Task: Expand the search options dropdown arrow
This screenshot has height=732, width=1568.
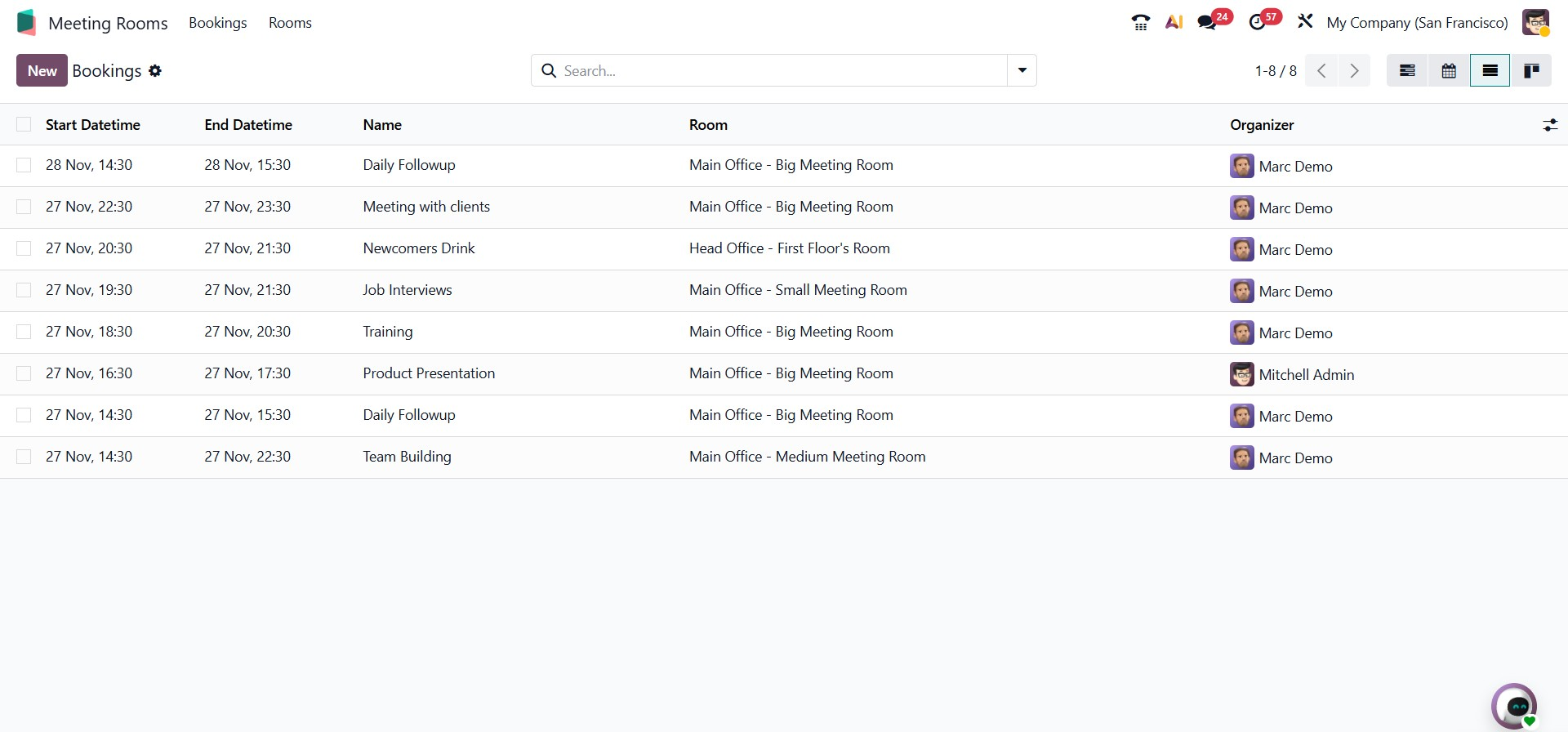Action: pos(1022,71)
